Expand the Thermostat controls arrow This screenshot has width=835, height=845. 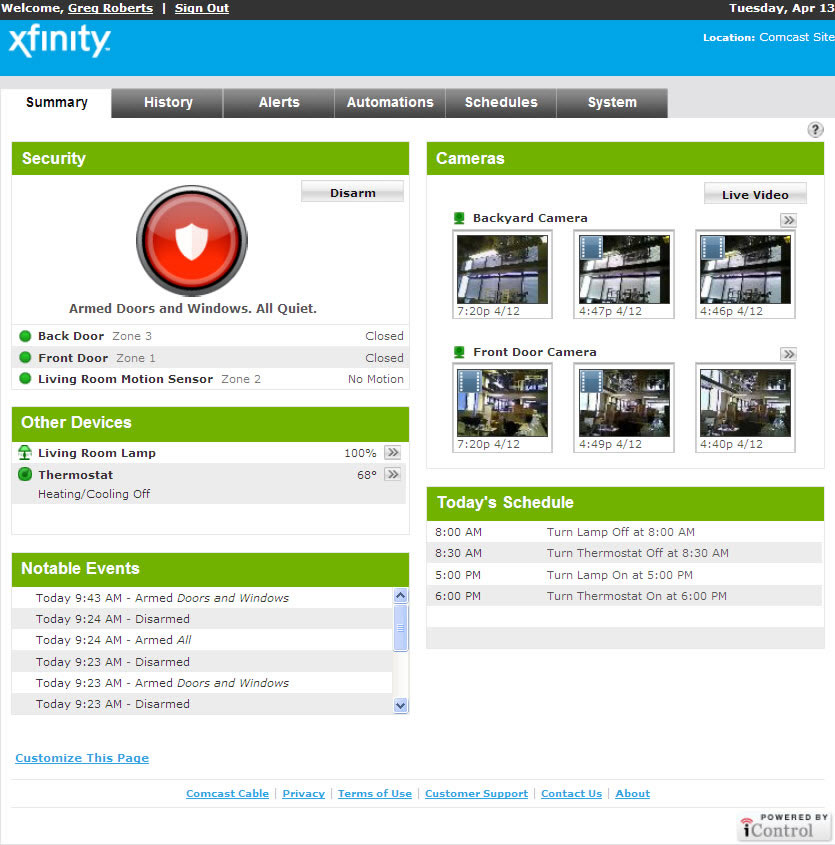[x=393, y=475]
